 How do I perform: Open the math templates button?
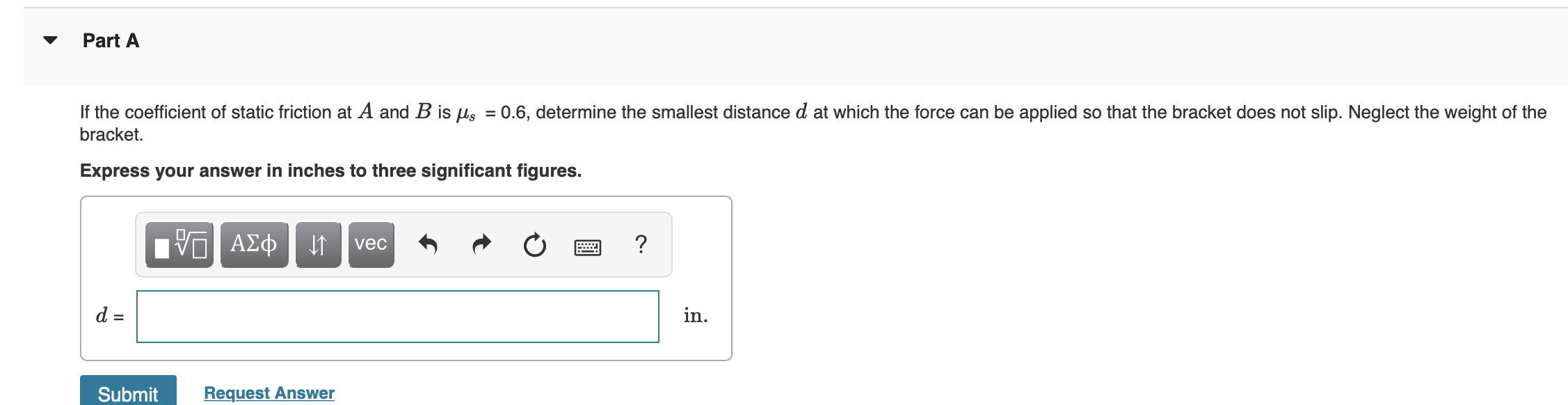(x=179, y=245)
